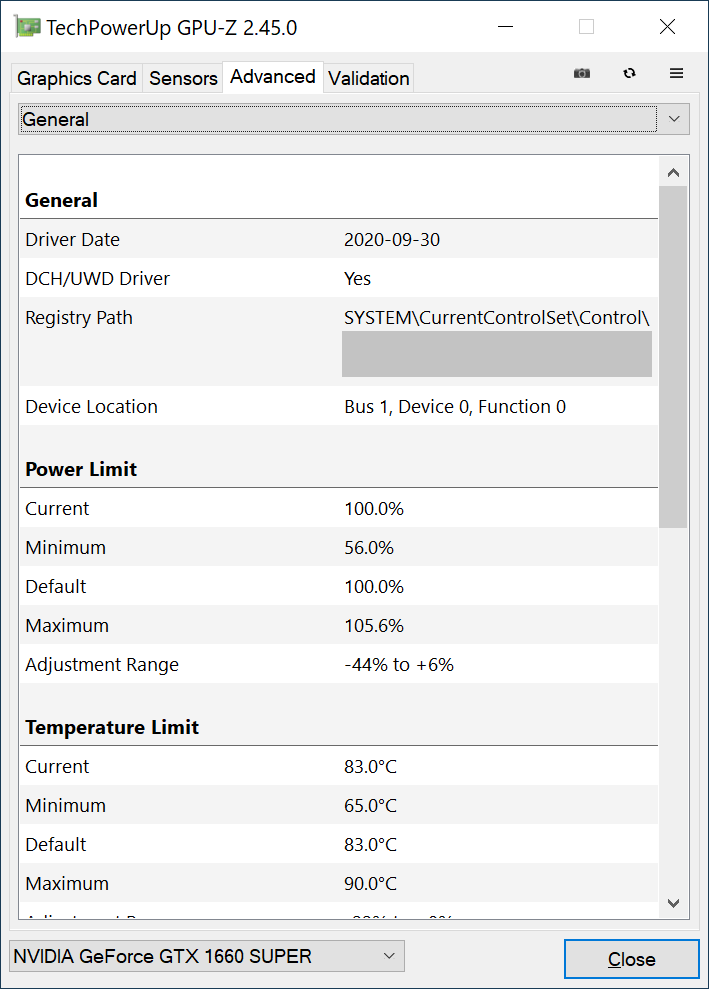Click the Adjustment Range label under Power Limit
This screenshot has width=709, height=989.
point(102,665)
